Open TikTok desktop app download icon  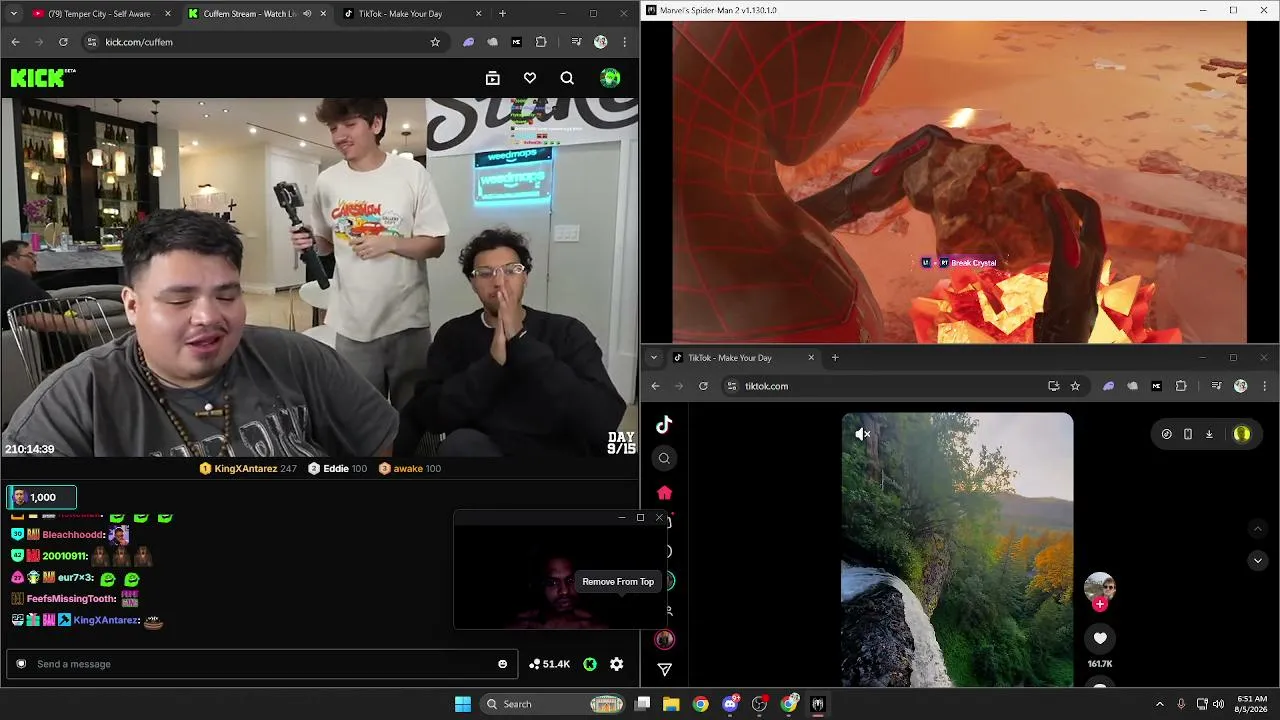coord(1209,434)
